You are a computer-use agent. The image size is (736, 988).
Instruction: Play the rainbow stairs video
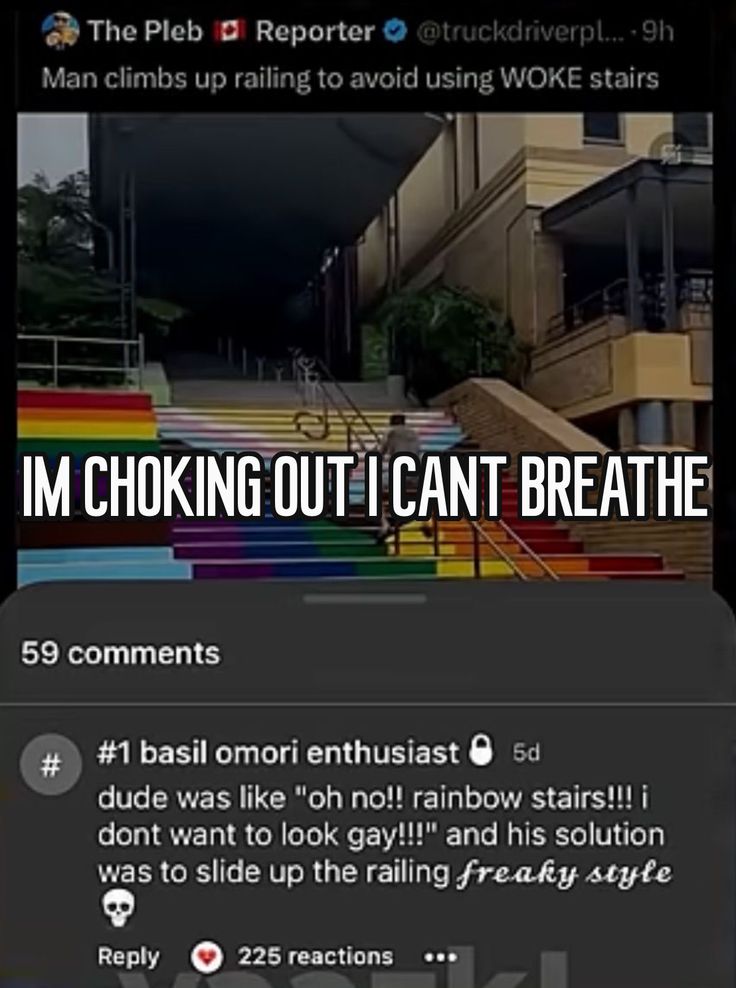point(365,348)
